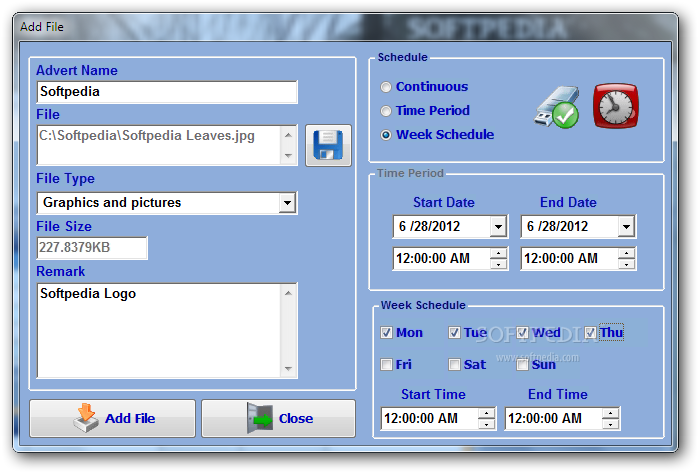Click the Remark label
The width and height of the screenshot is (699, 473).
(x=61, y=271)
